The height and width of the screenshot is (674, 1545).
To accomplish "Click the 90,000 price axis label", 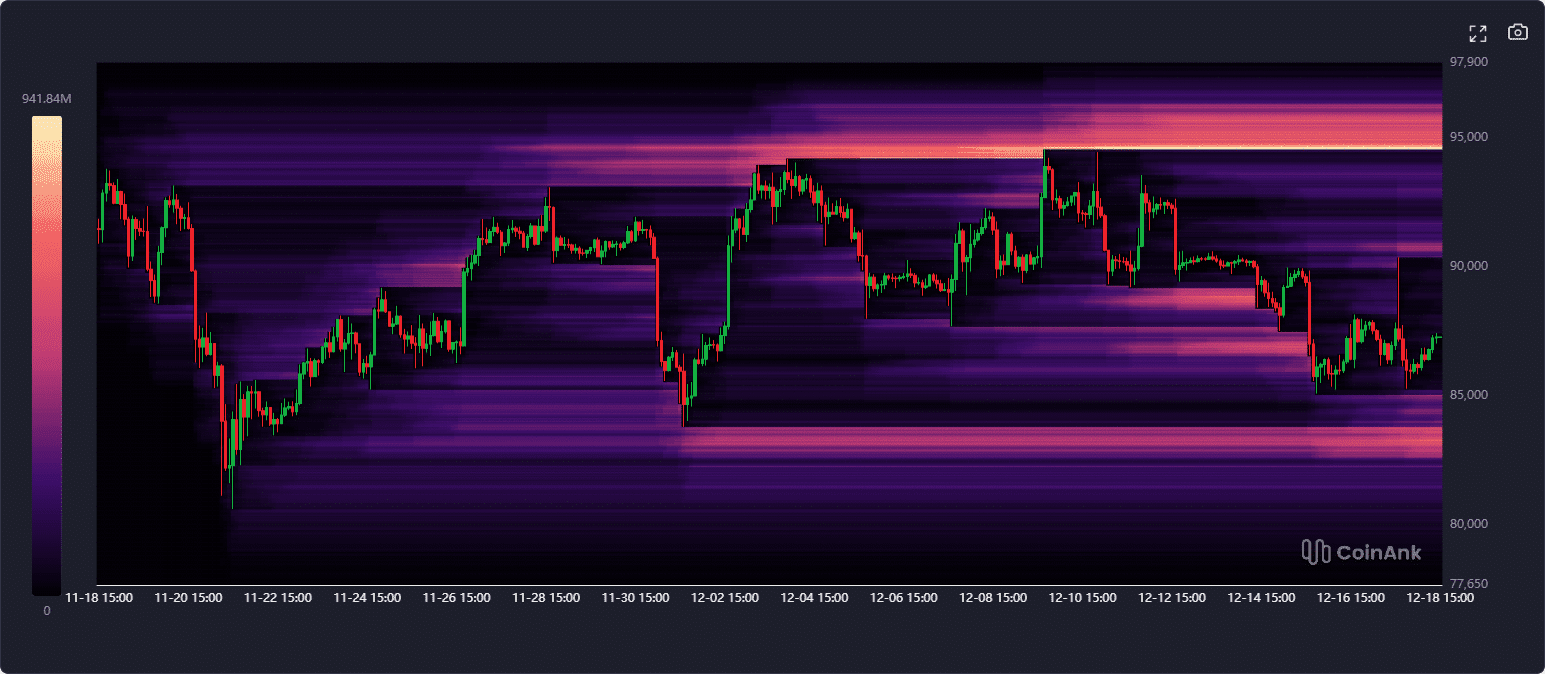I will (1468, 265).
